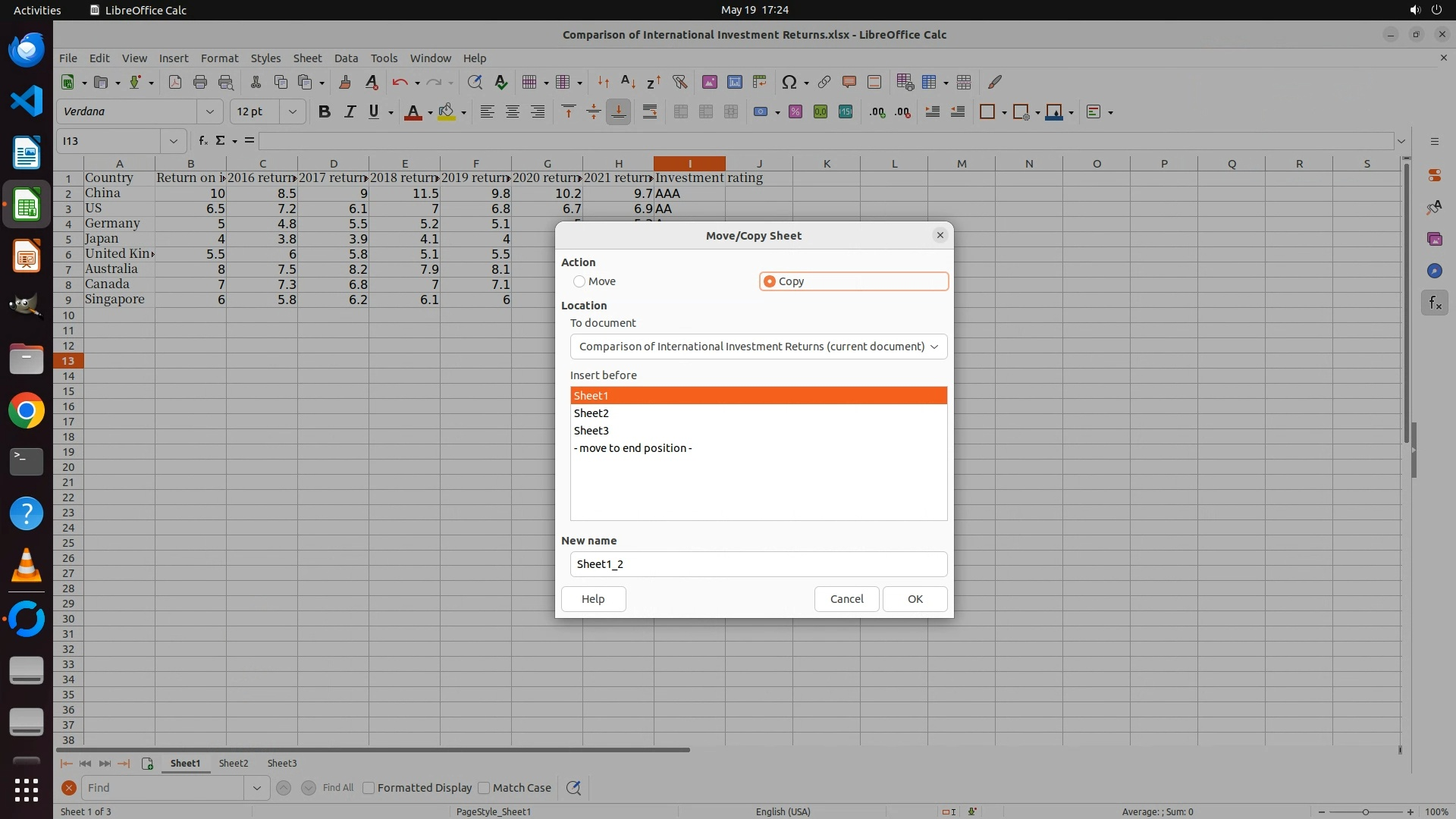
Task: Switch to the Sheet2 tab
Action: (234, 764)
